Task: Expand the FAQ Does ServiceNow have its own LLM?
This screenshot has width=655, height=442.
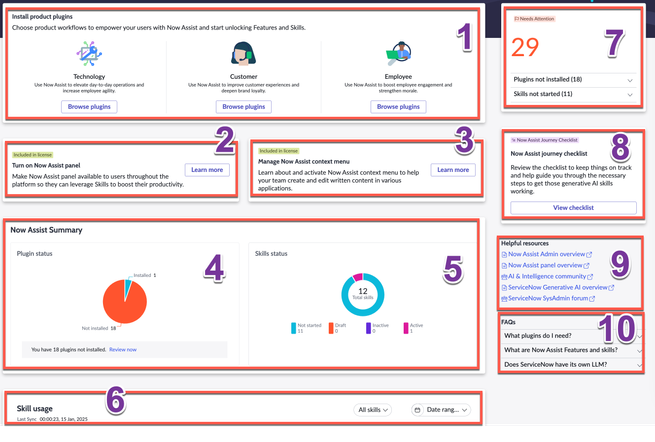Action: (571, 365)
